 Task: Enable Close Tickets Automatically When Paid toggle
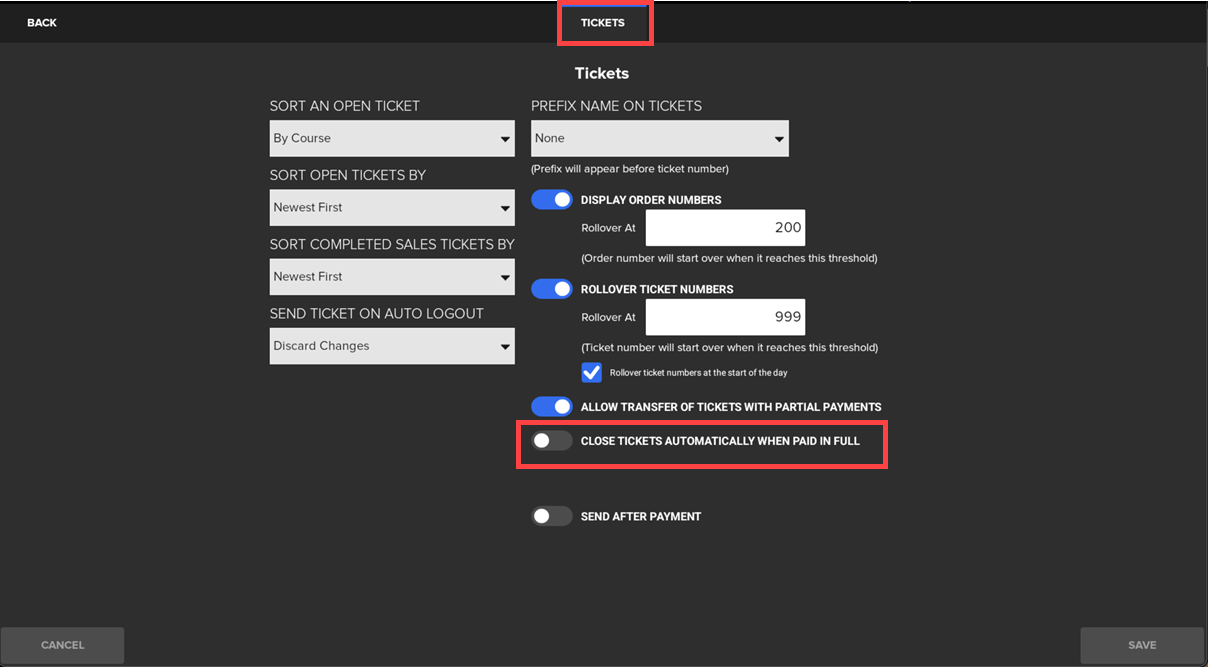pos(552,441)
